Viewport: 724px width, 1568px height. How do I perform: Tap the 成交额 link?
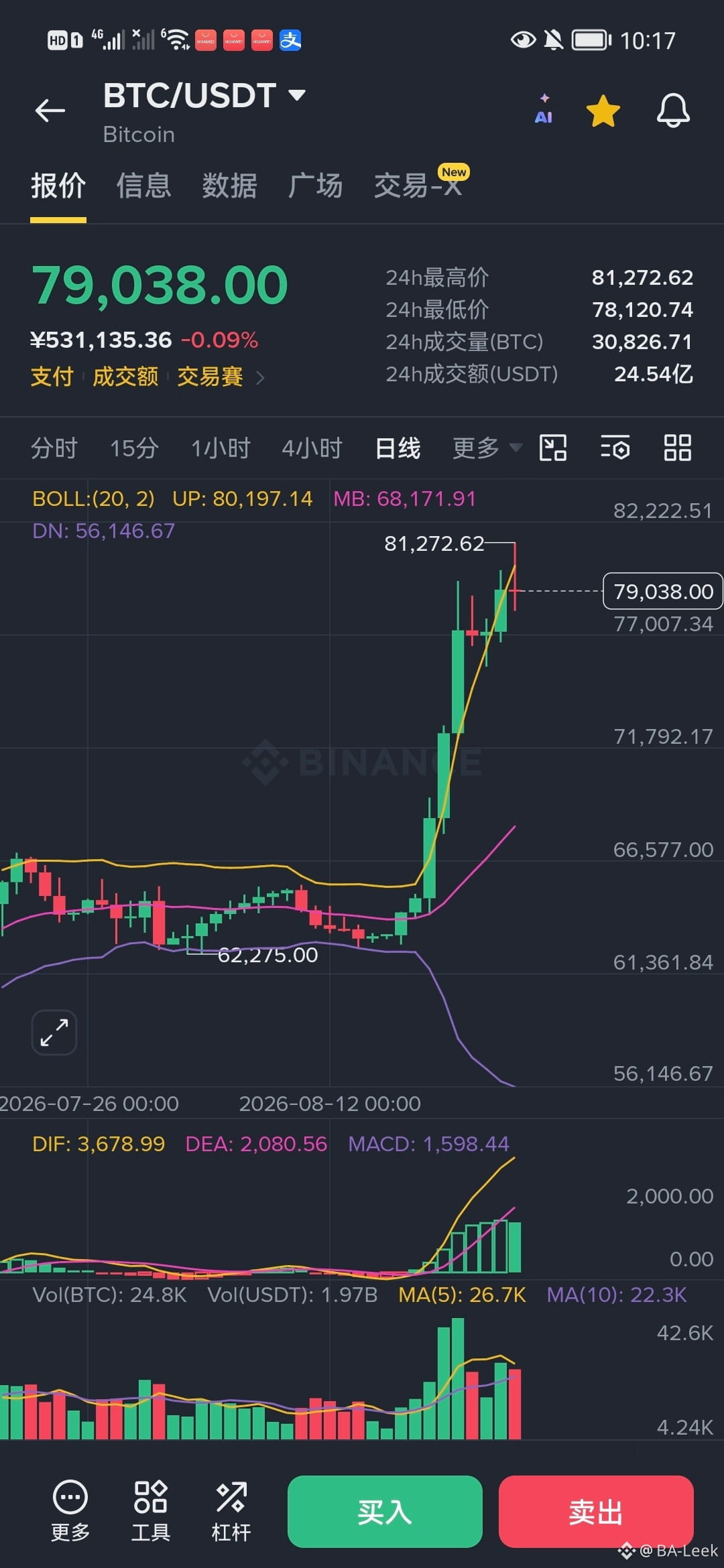click(x=125, y=377)
